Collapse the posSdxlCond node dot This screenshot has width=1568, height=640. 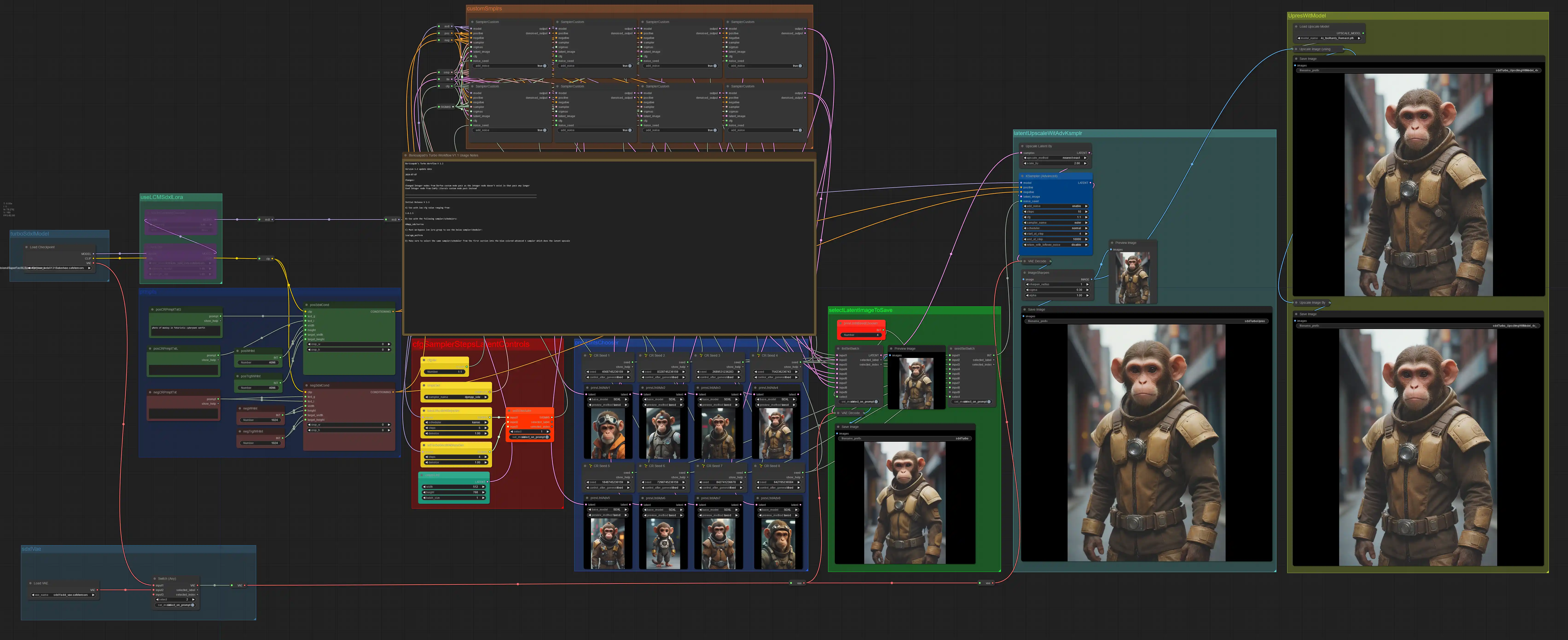pos(307,305)
